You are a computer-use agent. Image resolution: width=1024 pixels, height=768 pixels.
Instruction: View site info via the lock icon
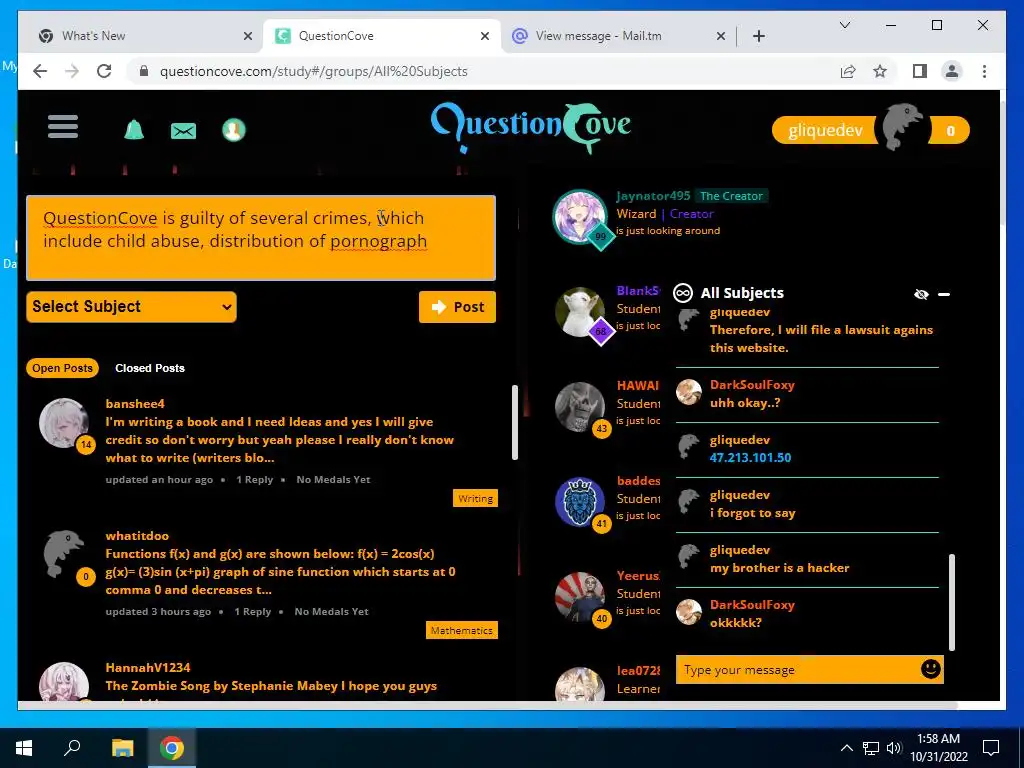click(x=144, y=71)
